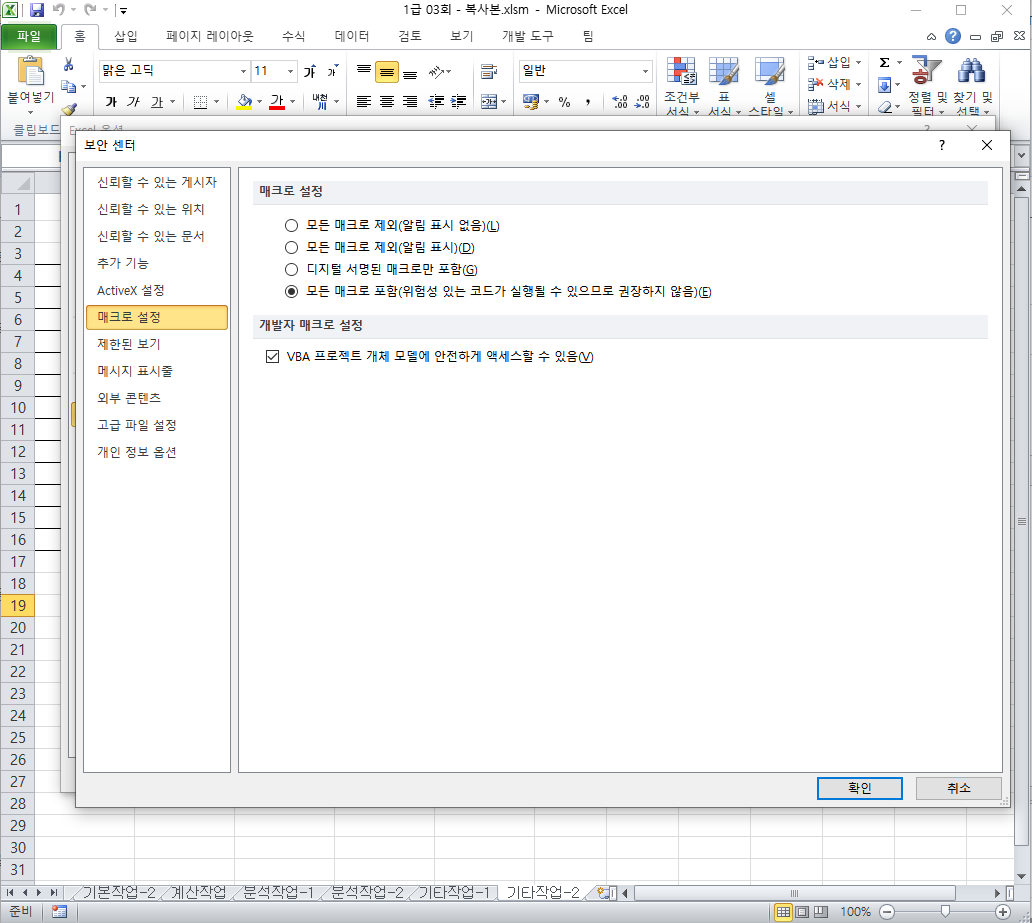Switch to the 기타작업-1 sheet tab

[453, 892]
